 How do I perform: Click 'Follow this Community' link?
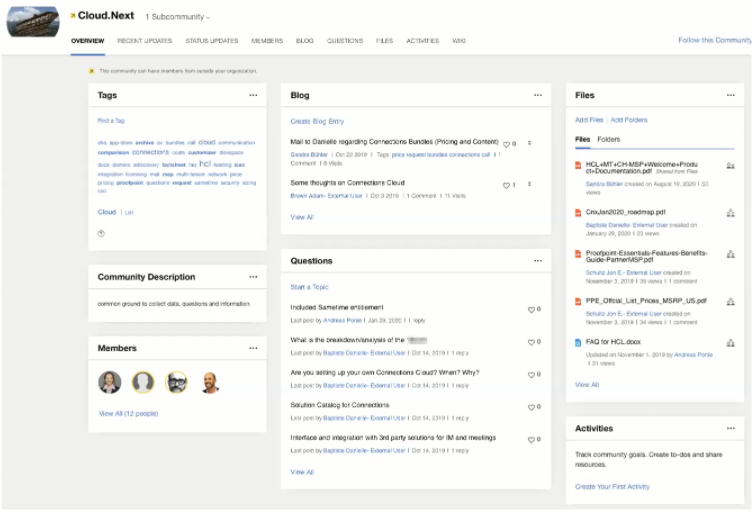coord(715,40)
